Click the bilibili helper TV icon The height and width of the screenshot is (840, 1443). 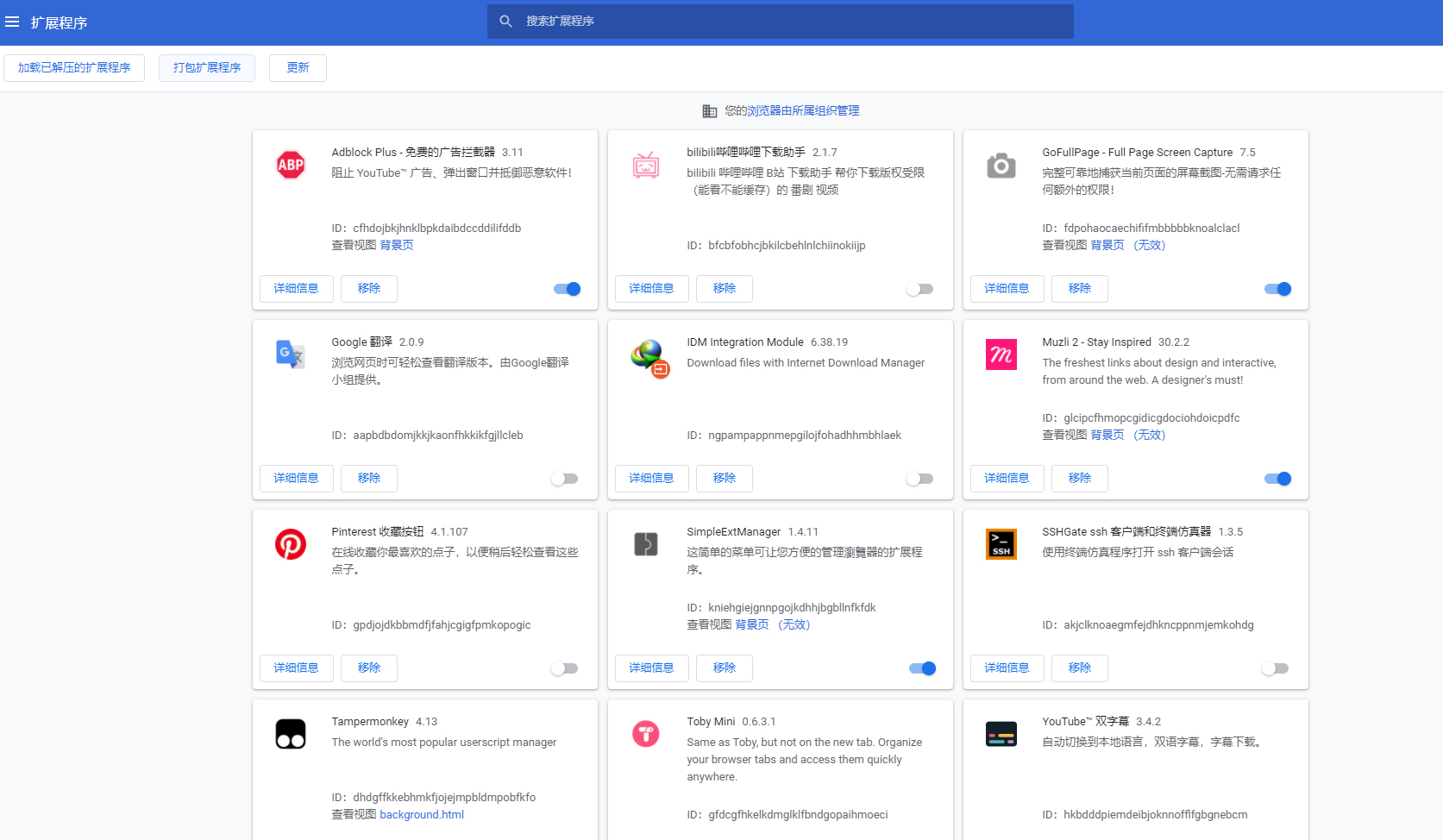tap(646, 164)
